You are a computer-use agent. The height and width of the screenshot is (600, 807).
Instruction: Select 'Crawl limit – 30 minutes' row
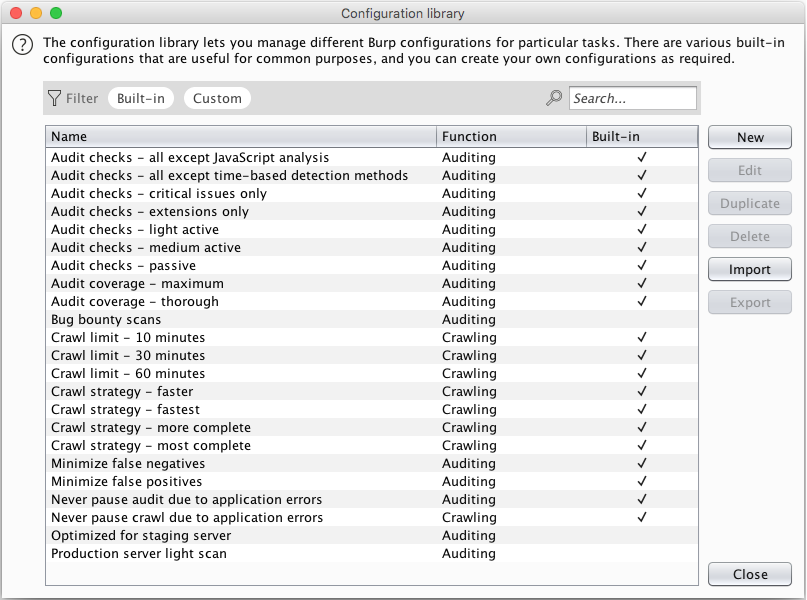tap(372, 356)
